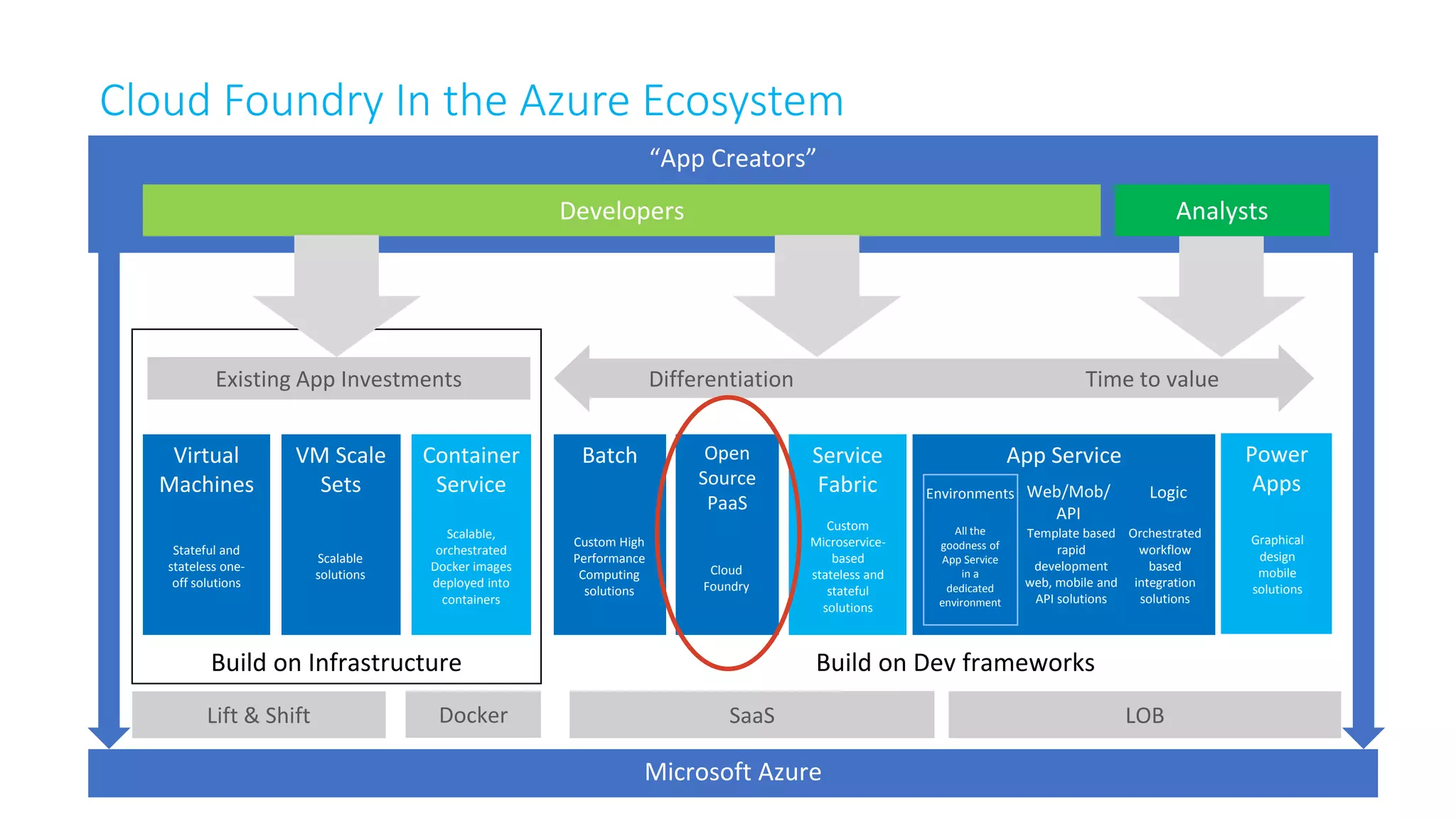The height and width of the screenshot is (819, 1456).
Task: Click the Developers green bar
Action: coord(621,210)
